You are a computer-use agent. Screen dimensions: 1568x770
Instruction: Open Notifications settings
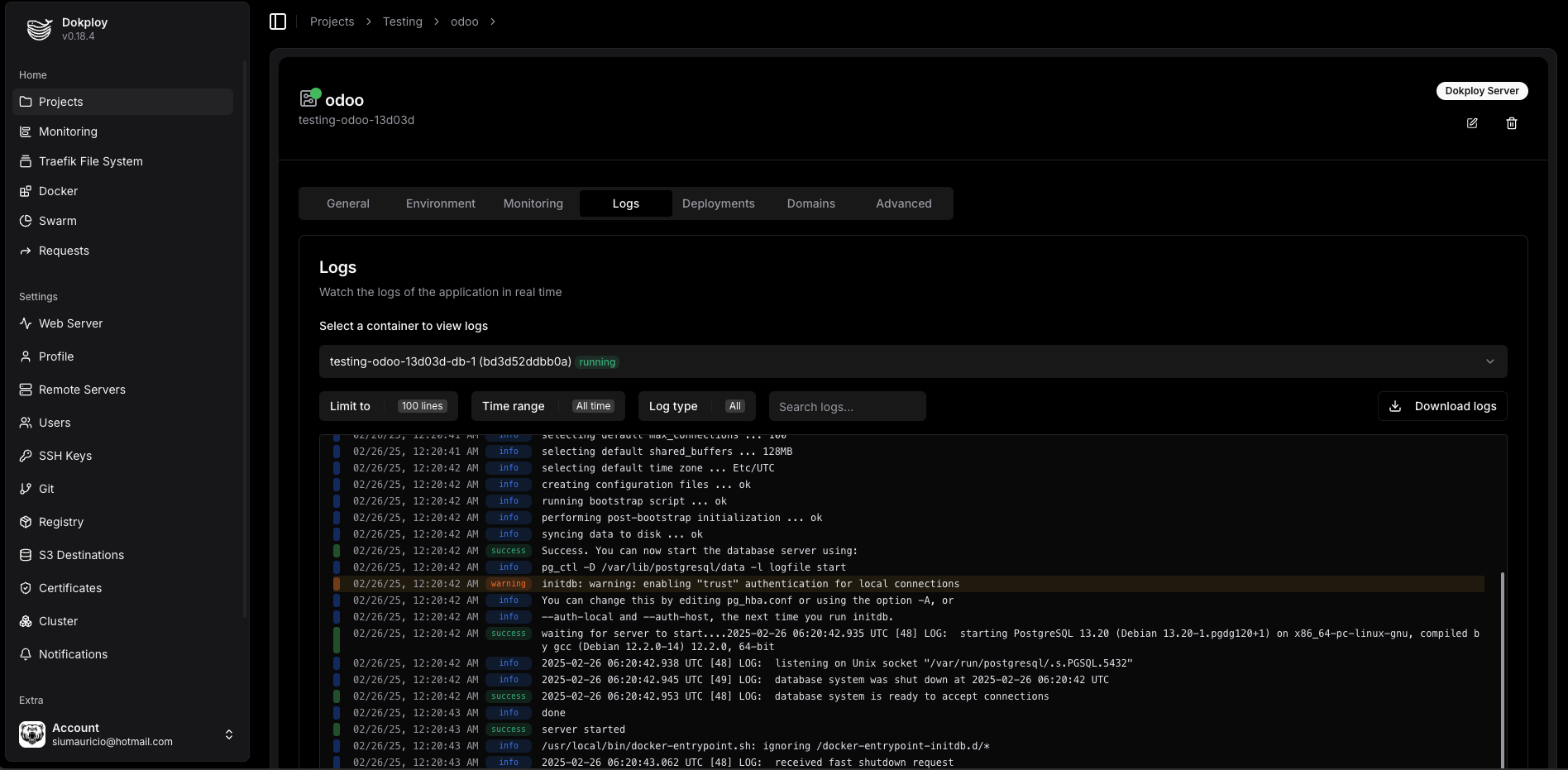[73, 654]
